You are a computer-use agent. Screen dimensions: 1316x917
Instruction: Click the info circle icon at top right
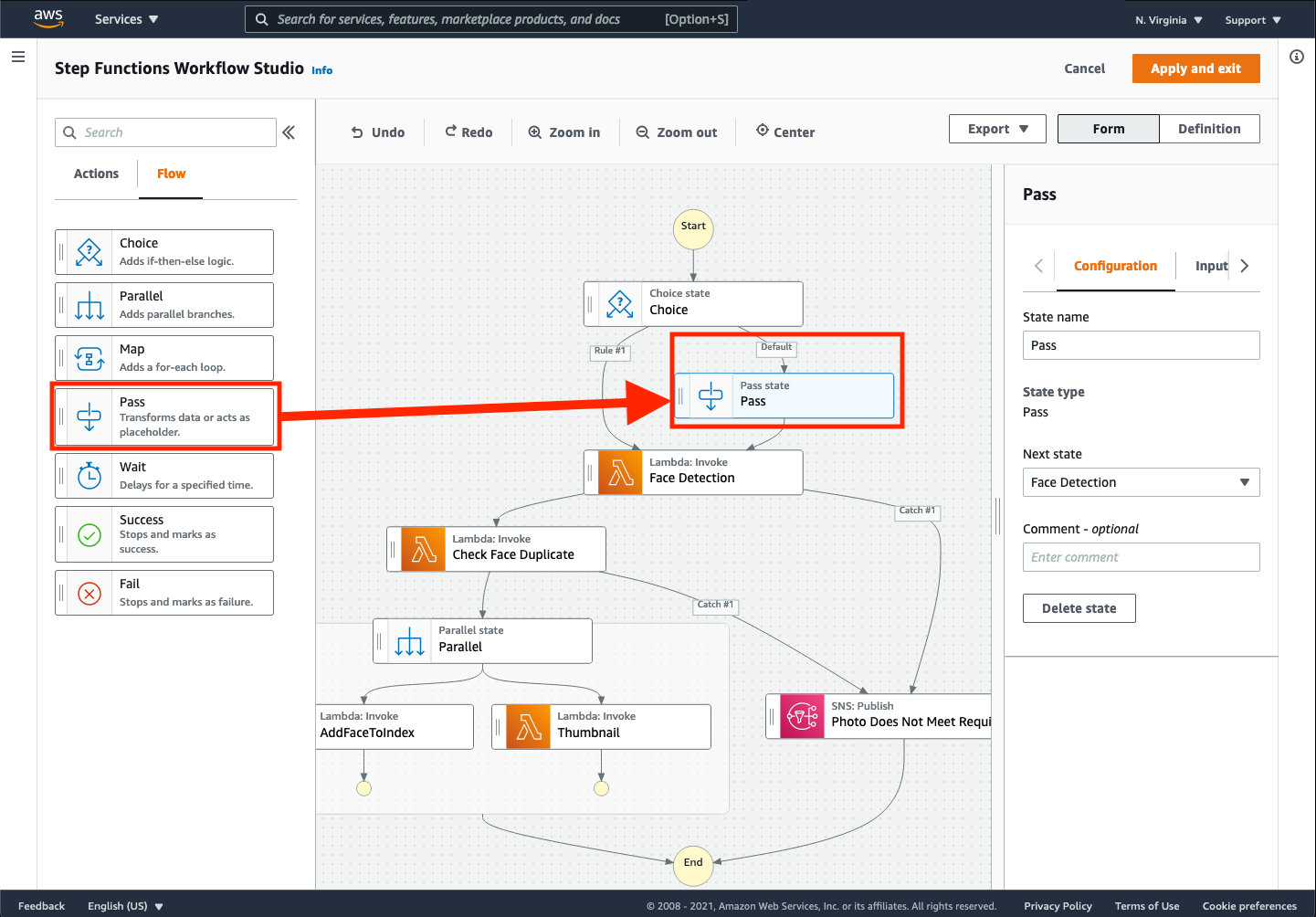coord(1297,57)
